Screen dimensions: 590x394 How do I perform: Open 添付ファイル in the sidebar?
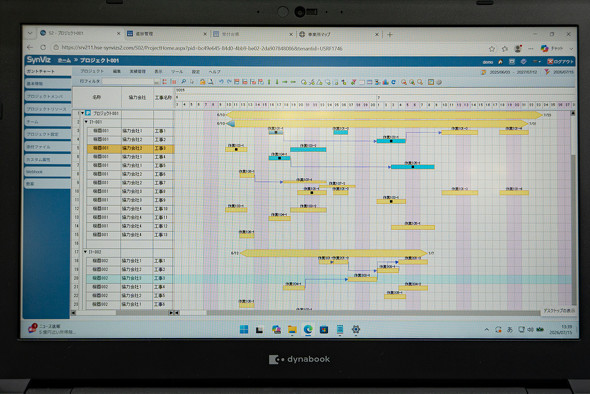(x=47, y=147)
